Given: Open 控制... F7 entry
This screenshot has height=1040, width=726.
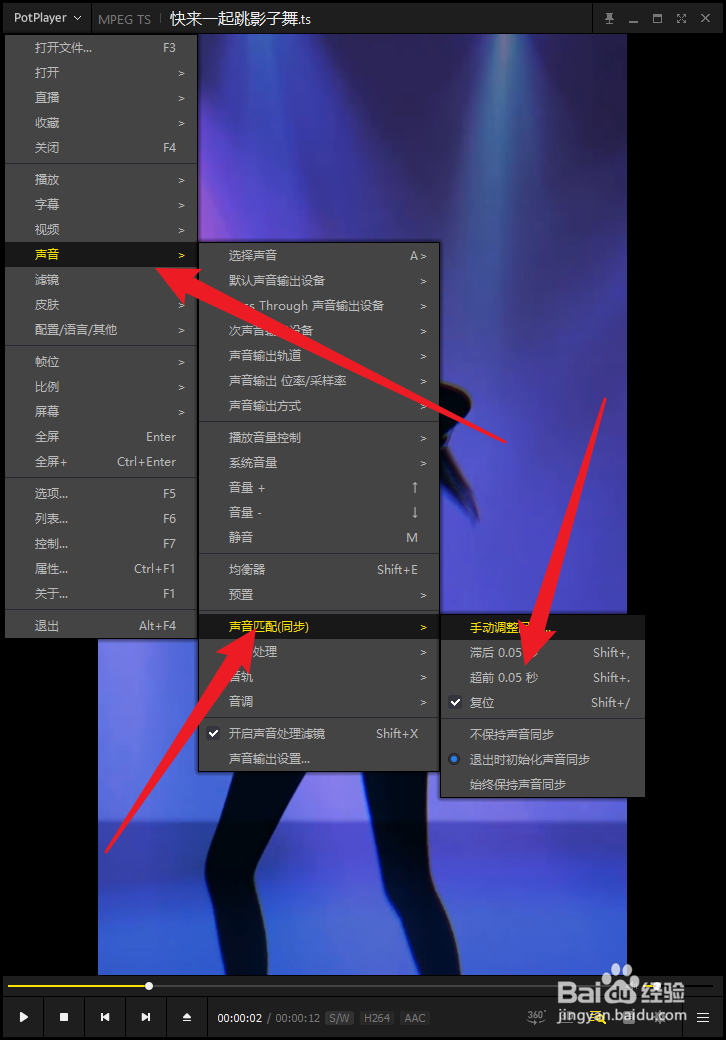Looking at the screenshot, I should coord(101,544).
